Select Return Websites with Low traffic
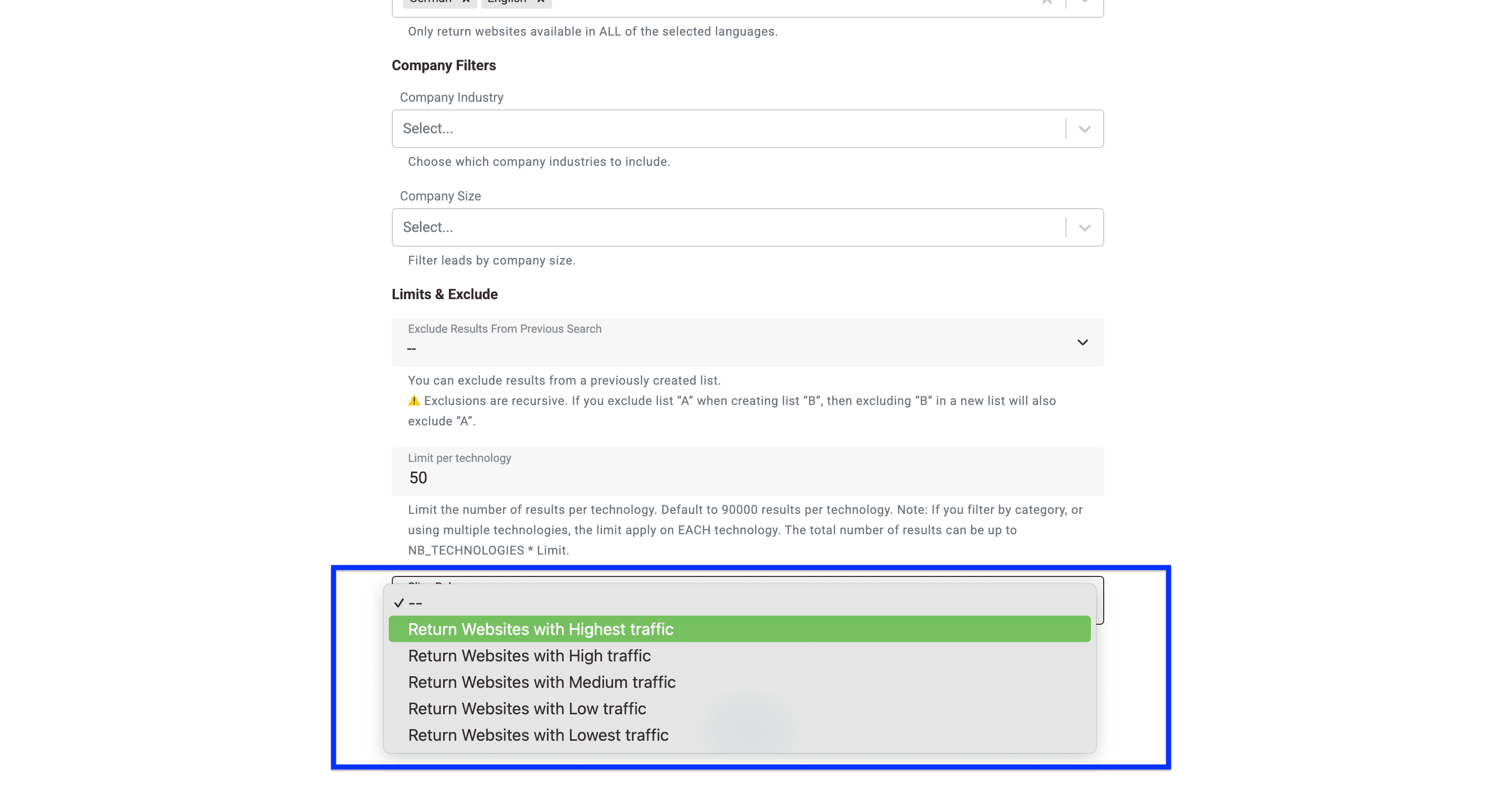The image size is (1496, 812). 527,709
